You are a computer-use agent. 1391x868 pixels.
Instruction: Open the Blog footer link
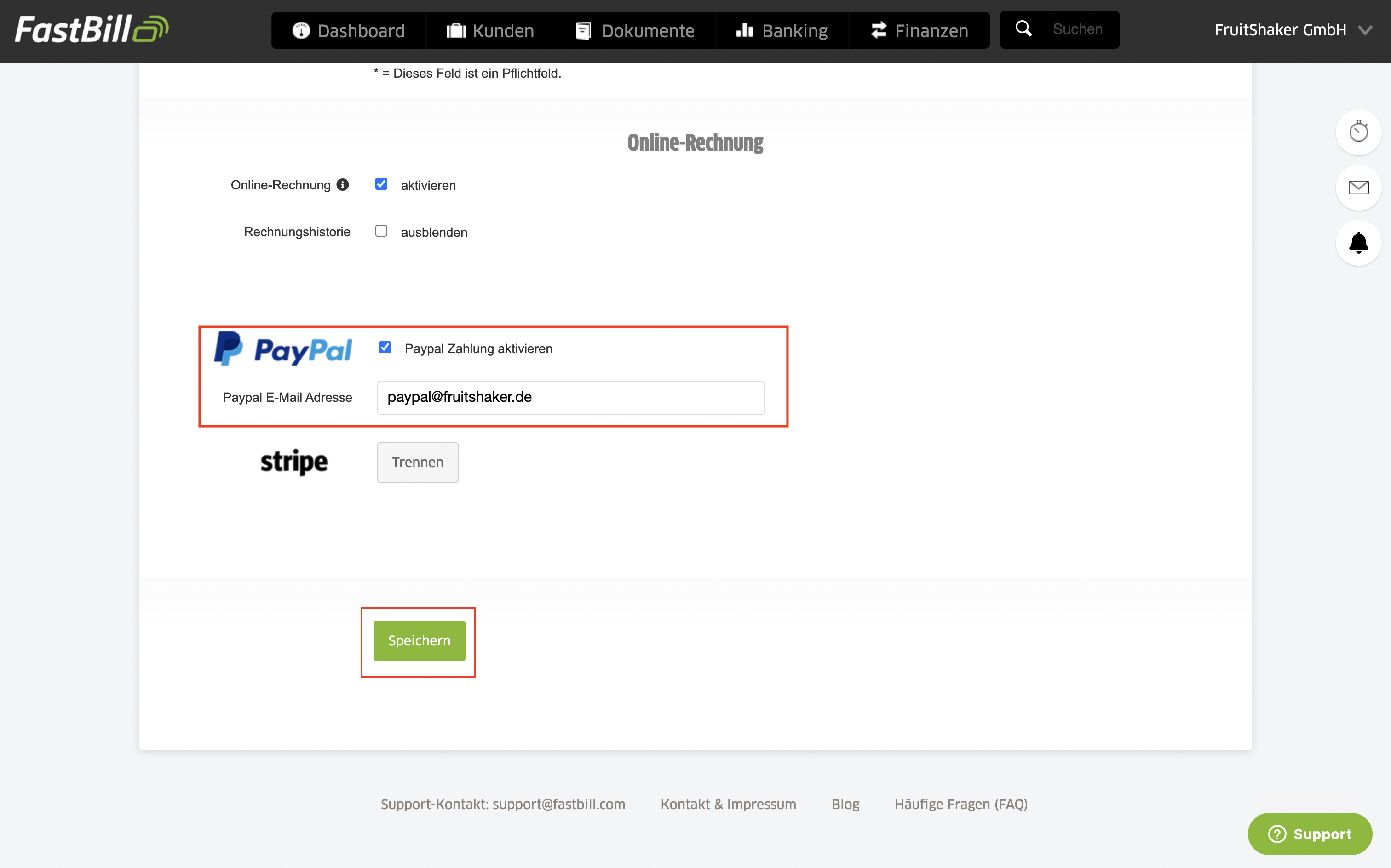(x=845, y=804)
